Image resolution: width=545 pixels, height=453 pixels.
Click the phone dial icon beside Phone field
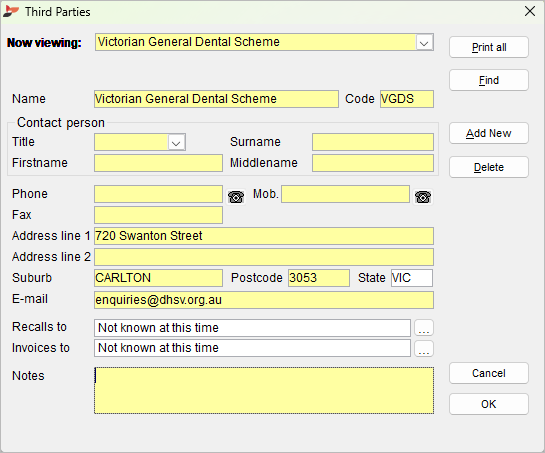pyautogui.click(x=236, y=197)
